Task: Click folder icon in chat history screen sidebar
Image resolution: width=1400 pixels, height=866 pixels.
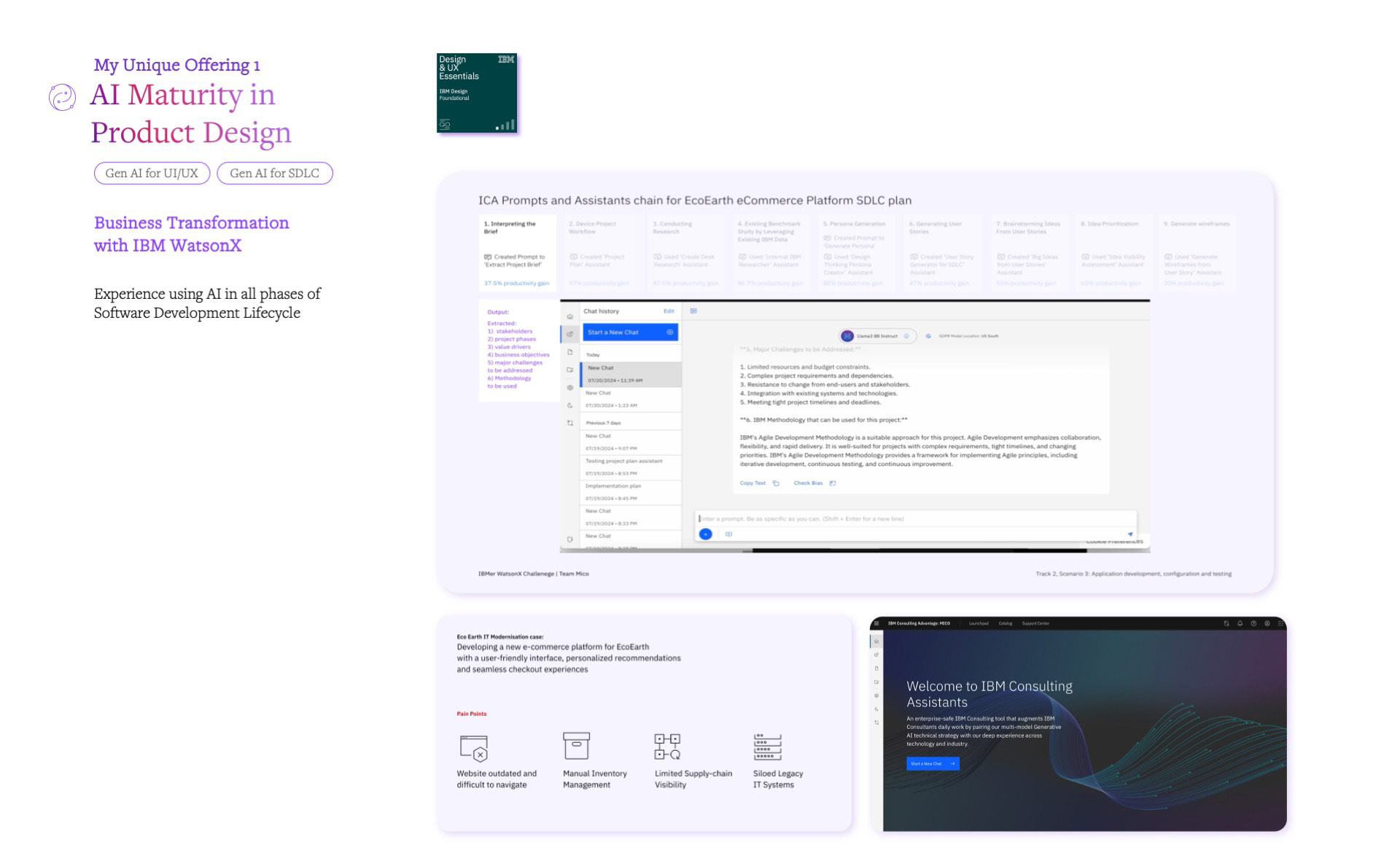Action: pyautogui.click(x=570, y=370)
